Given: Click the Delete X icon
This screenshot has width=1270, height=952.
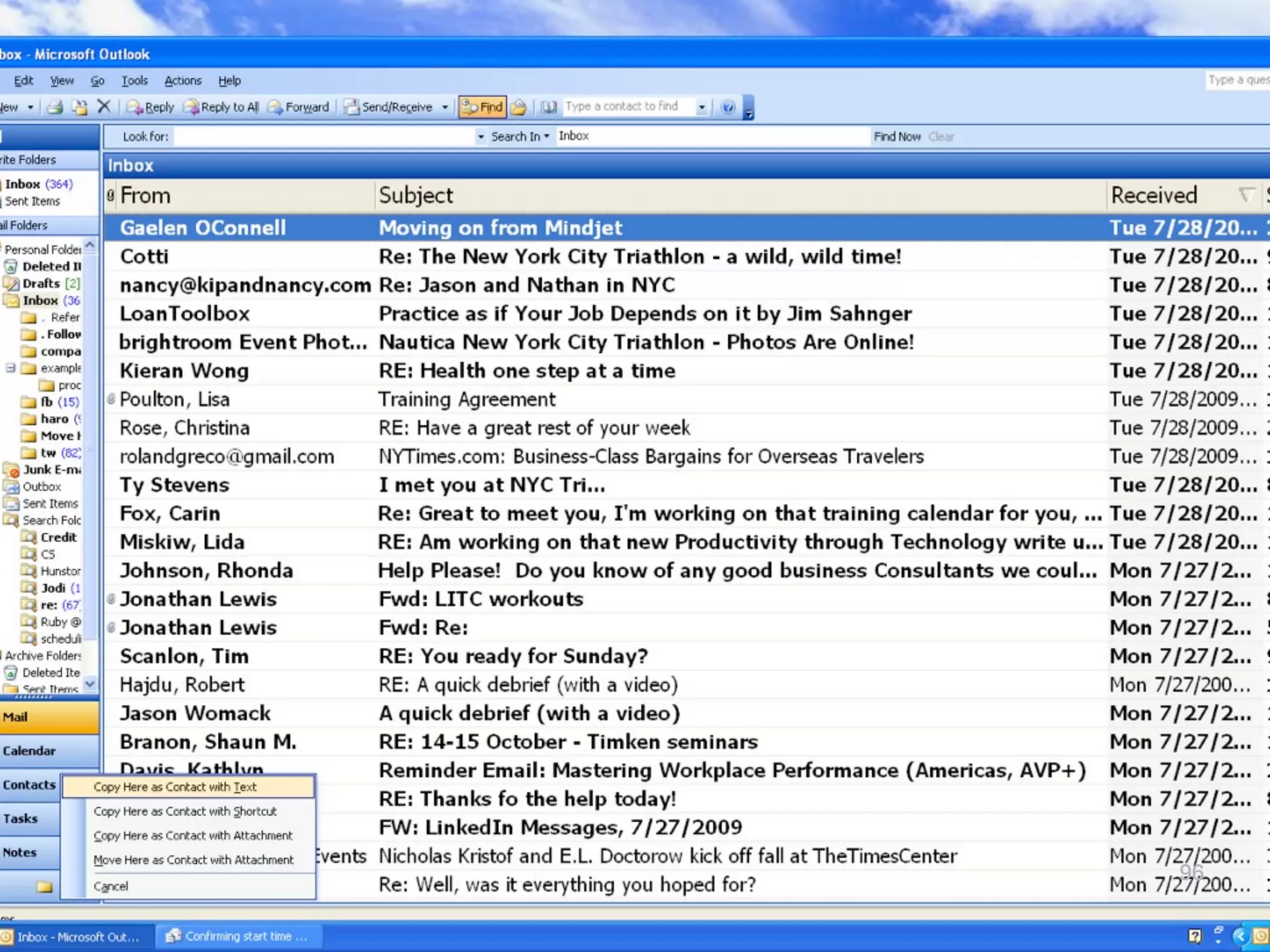Looking at the screenshot, I should tap(104, 107).
